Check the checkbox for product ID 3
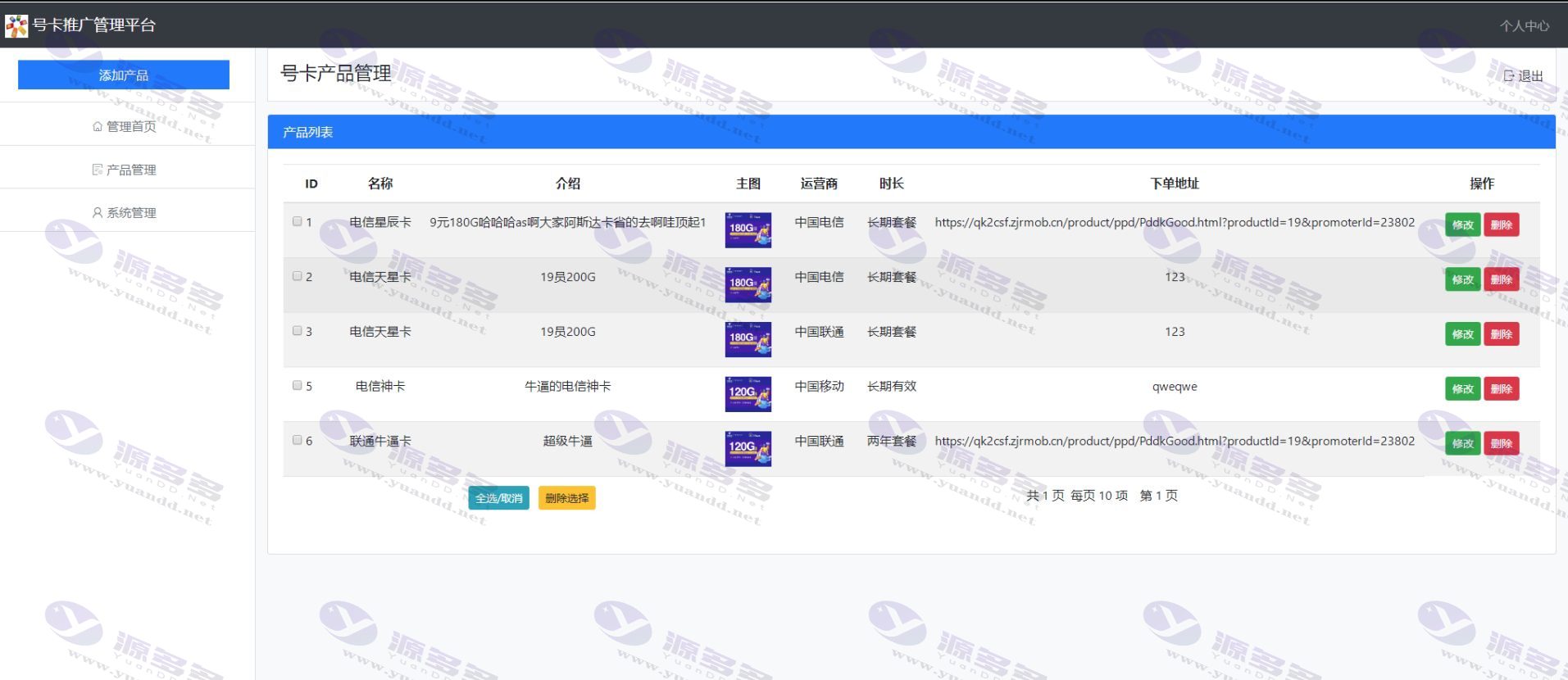 [298, 331]
